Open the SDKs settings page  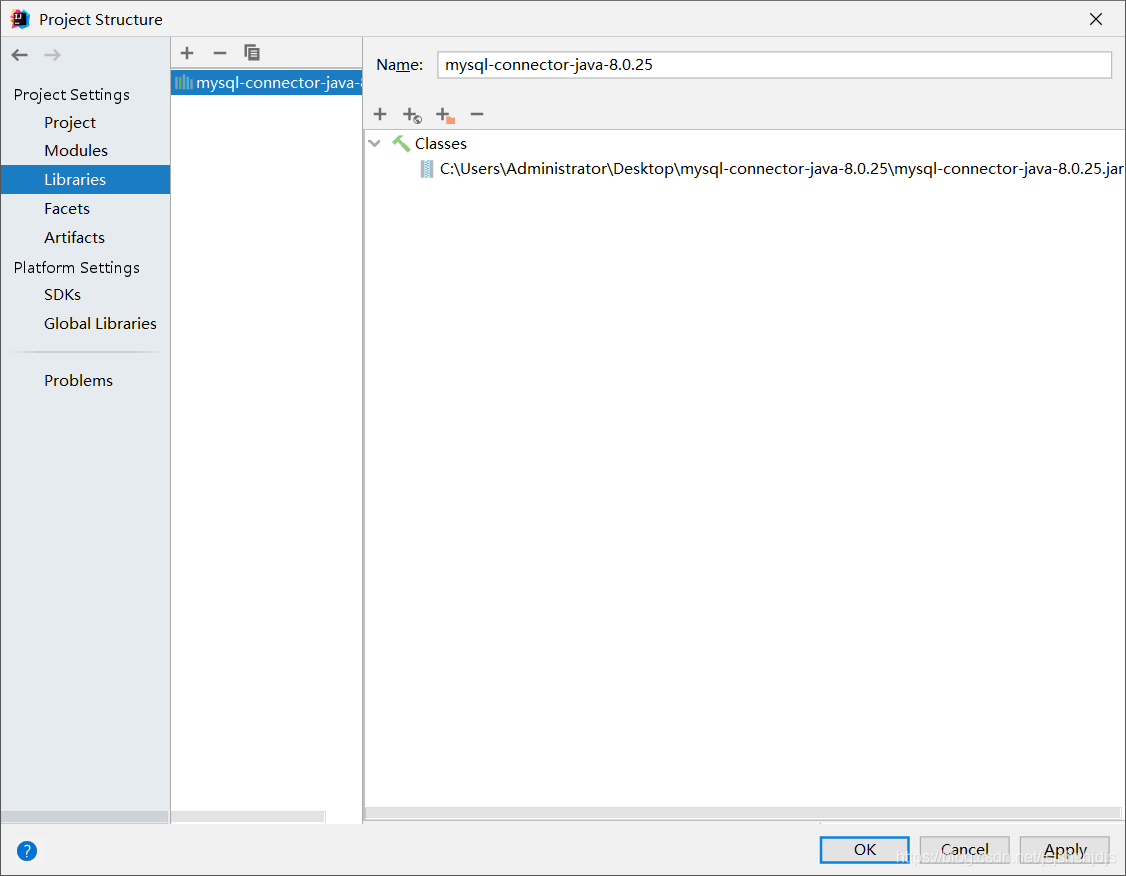tap(62, 294)
